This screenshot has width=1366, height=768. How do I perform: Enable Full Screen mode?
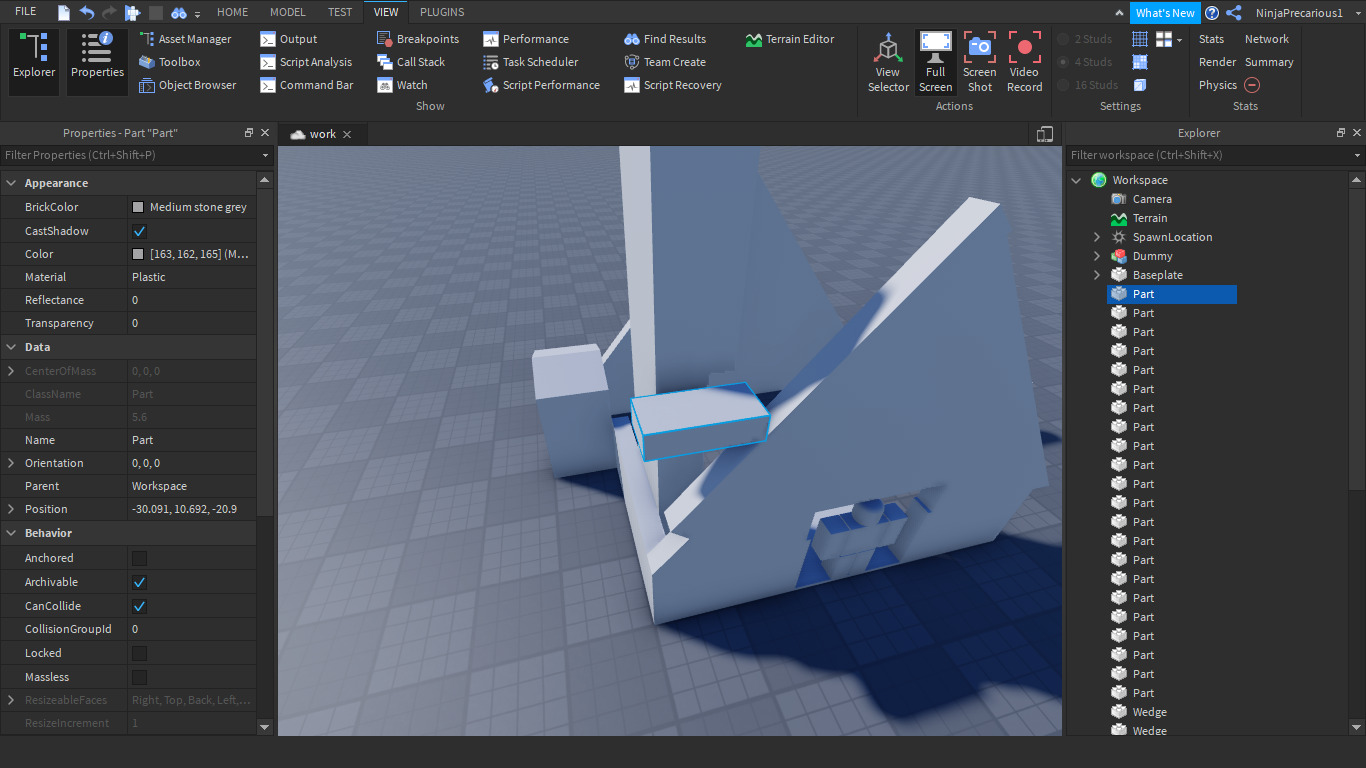935,60
